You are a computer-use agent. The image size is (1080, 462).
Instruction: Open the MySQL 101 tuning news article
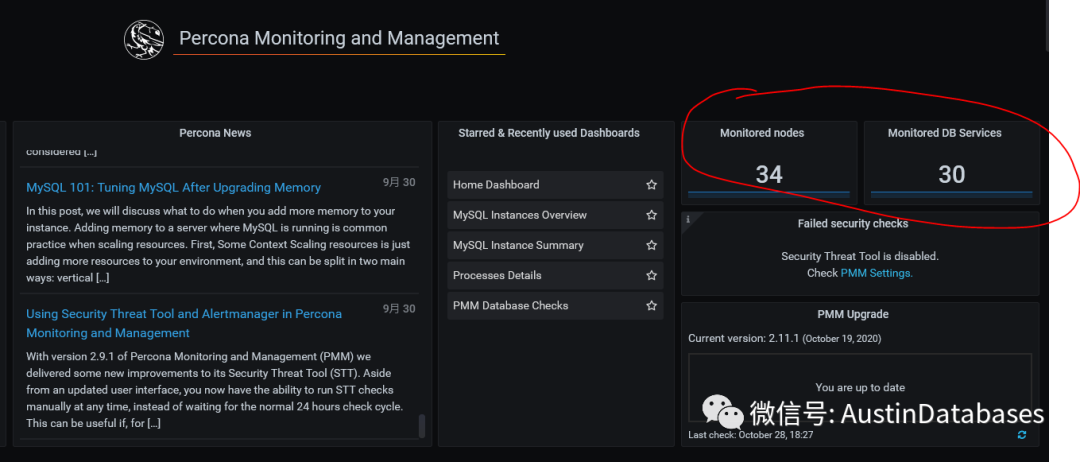pyautogui.click(x=174, y=187)
